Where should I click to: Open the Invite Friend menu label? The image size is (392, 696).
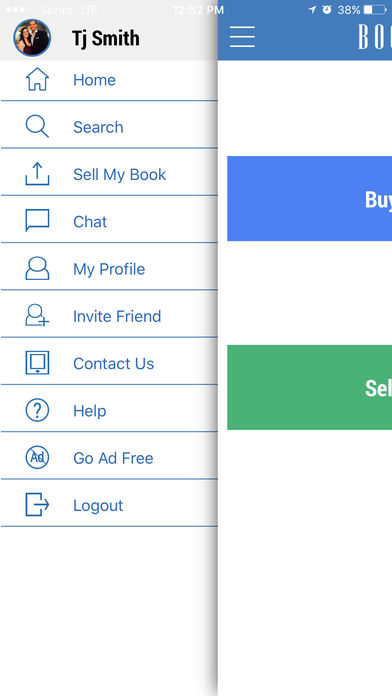pos(117,316)
